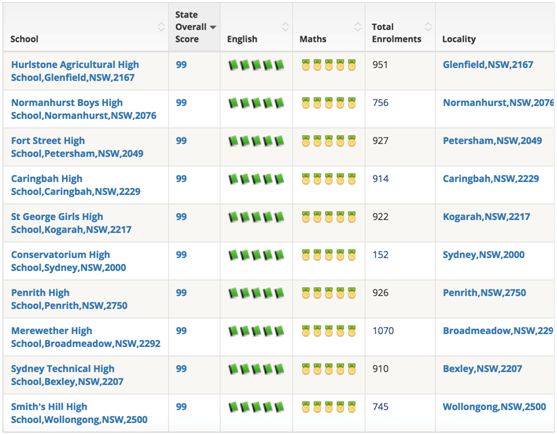The image size is (557, 435).
Task: Click the English book icons for Conservatorium High
Action: pos(256,255)
